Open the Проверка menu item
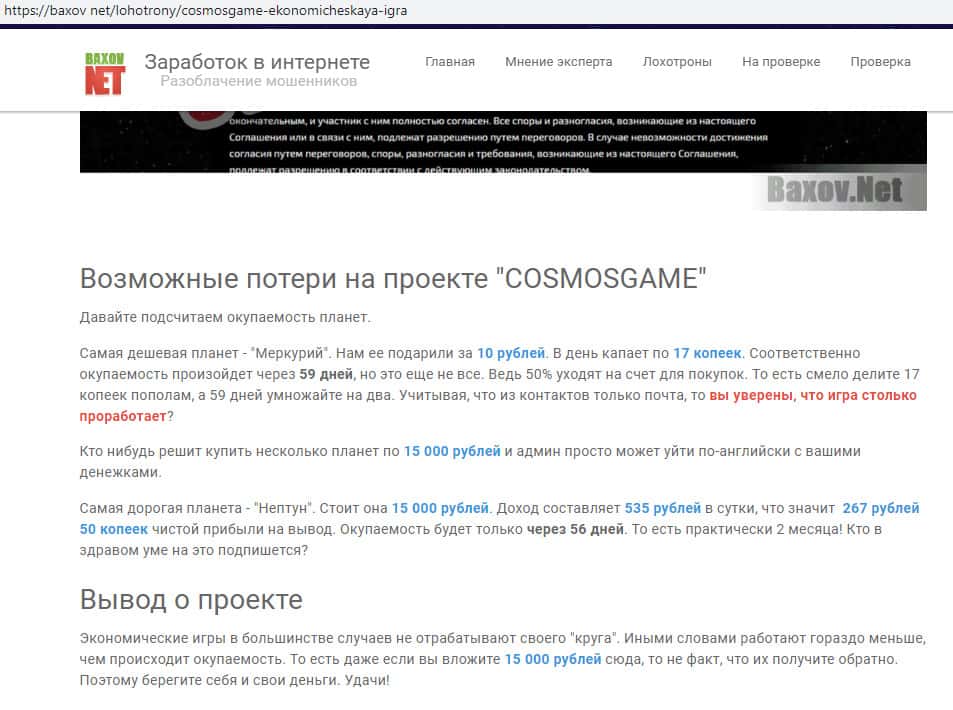This screenshot has width=953, height=710. (x=880, y=62)
